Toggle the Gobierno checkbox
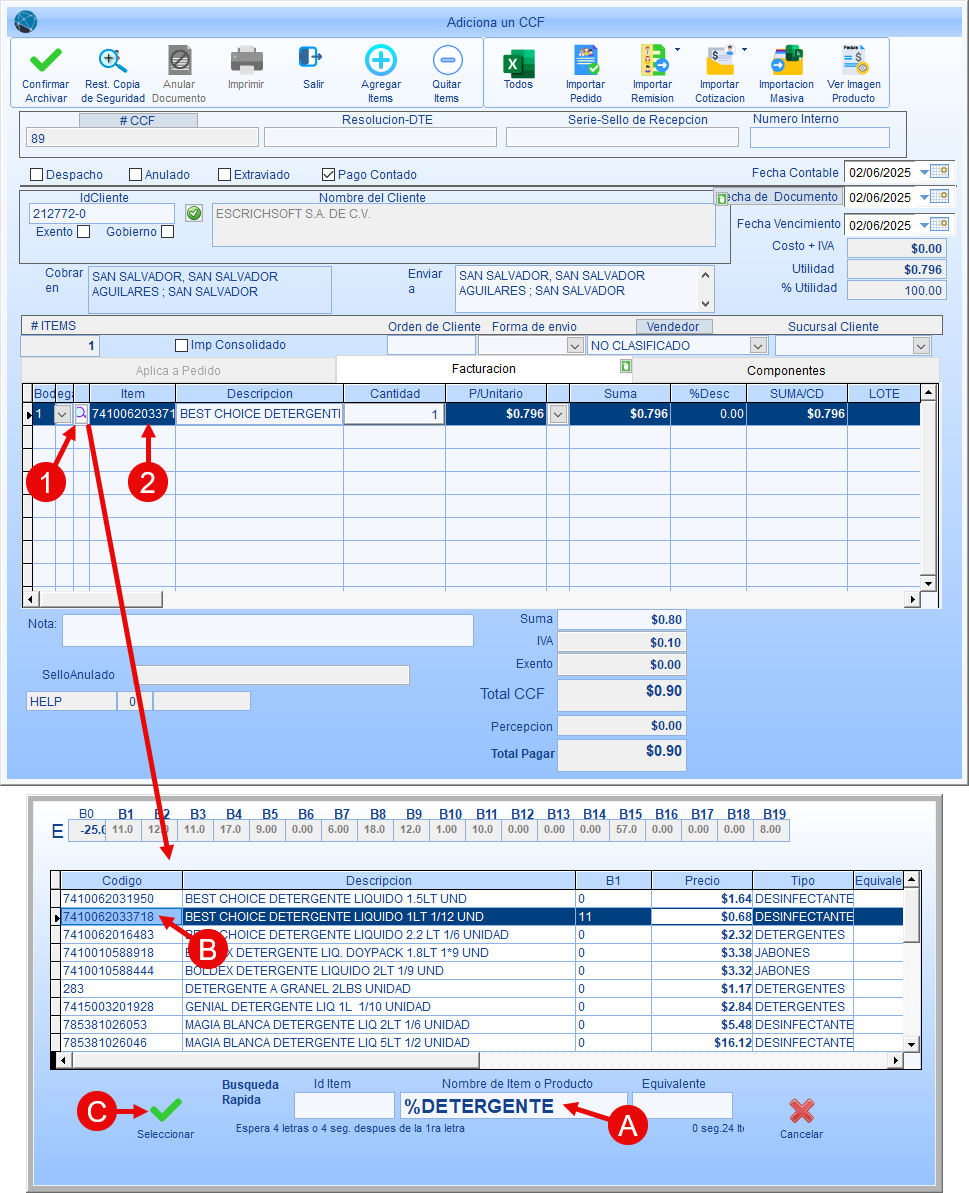This screenshot has width=969, height=1193. [167, 231]
